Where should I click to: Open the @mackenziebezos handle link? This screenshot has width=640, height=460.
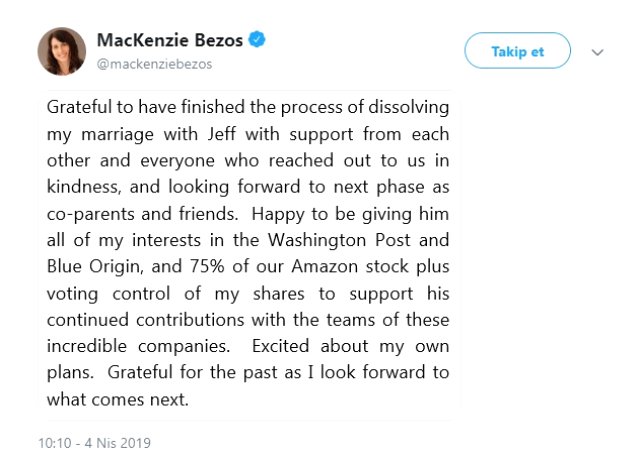(153, 64)
